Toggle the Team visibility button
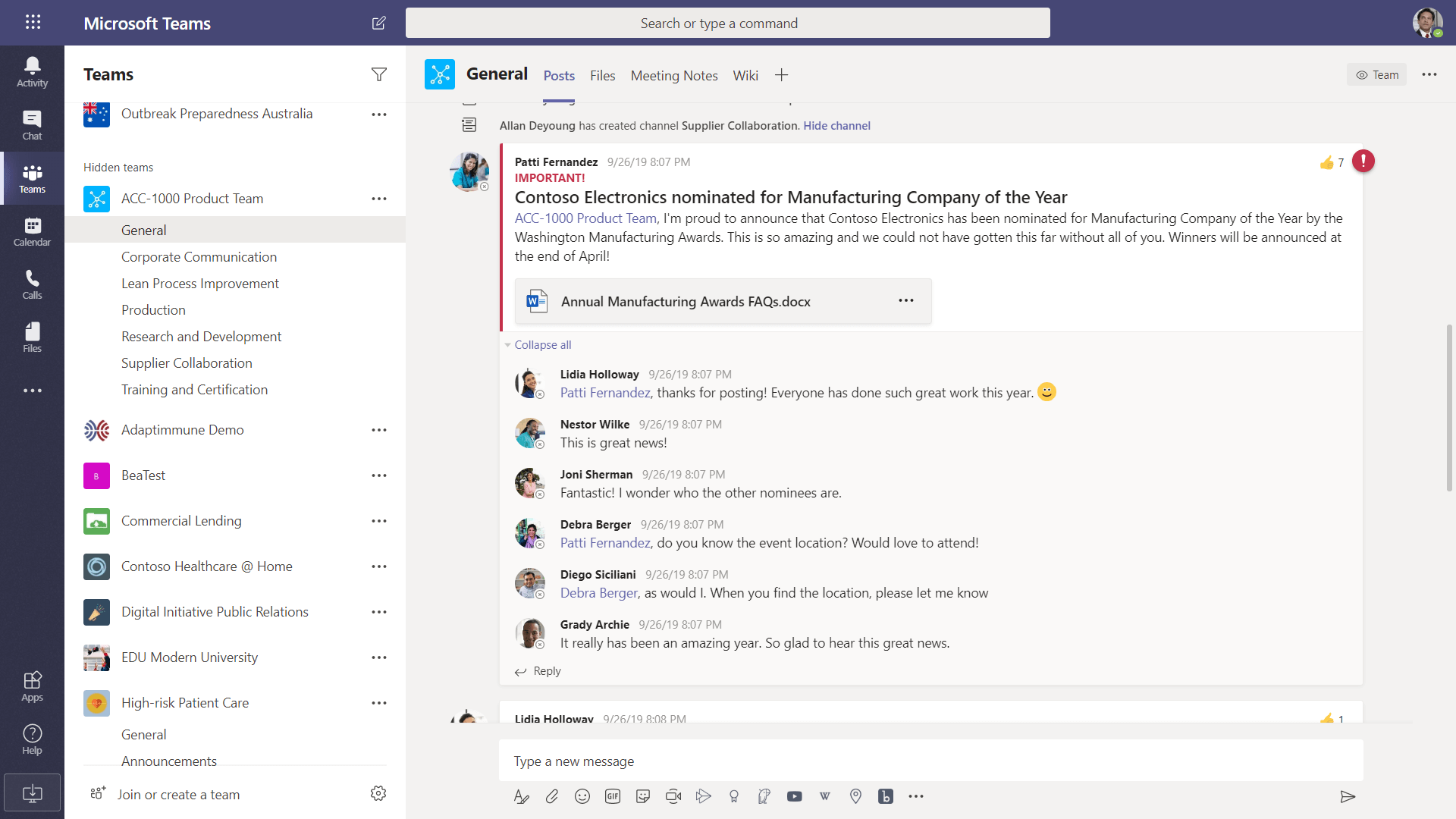1456x819 pixels. click(x=1376, y=74)
